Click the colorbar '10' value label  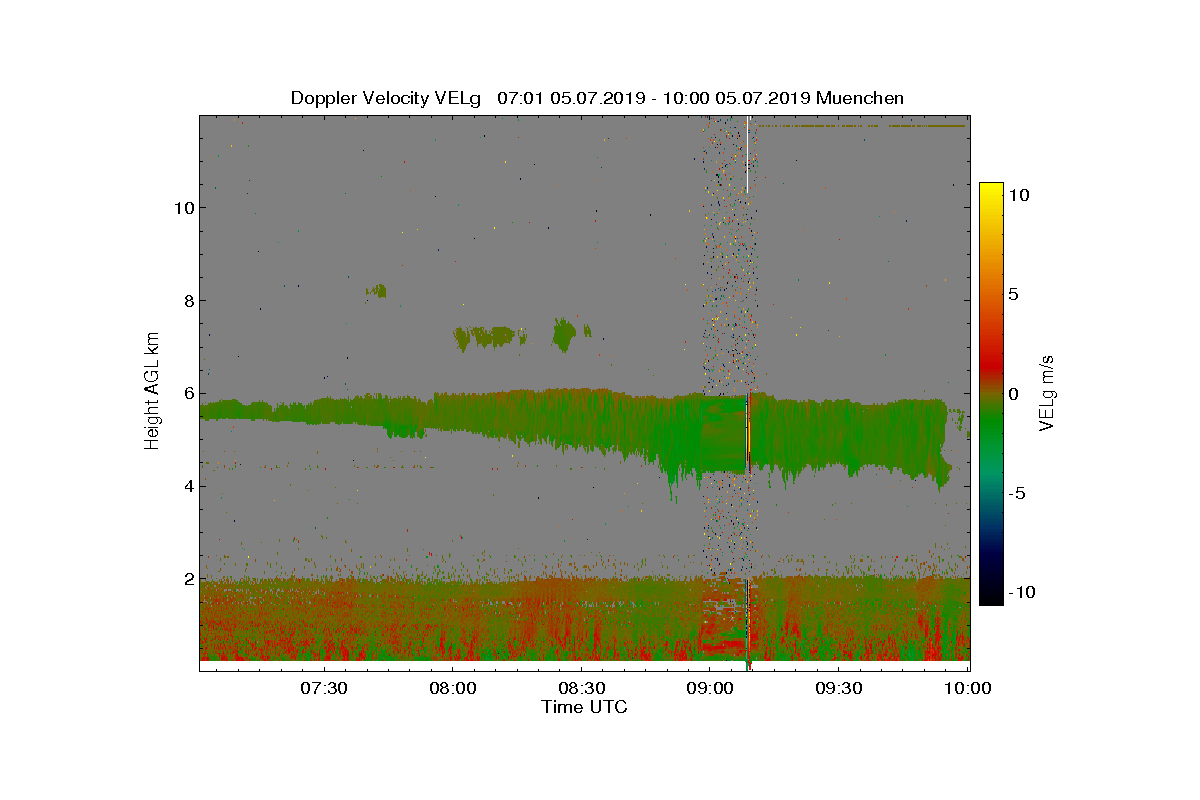(1019, 196)
